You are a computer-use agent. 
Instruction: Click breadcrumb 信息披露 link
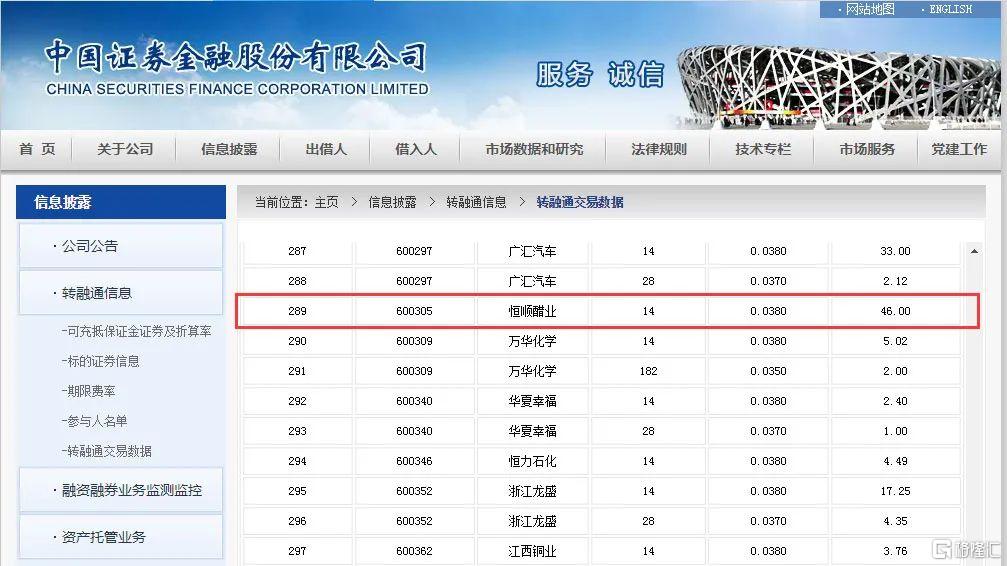(392, 202)
